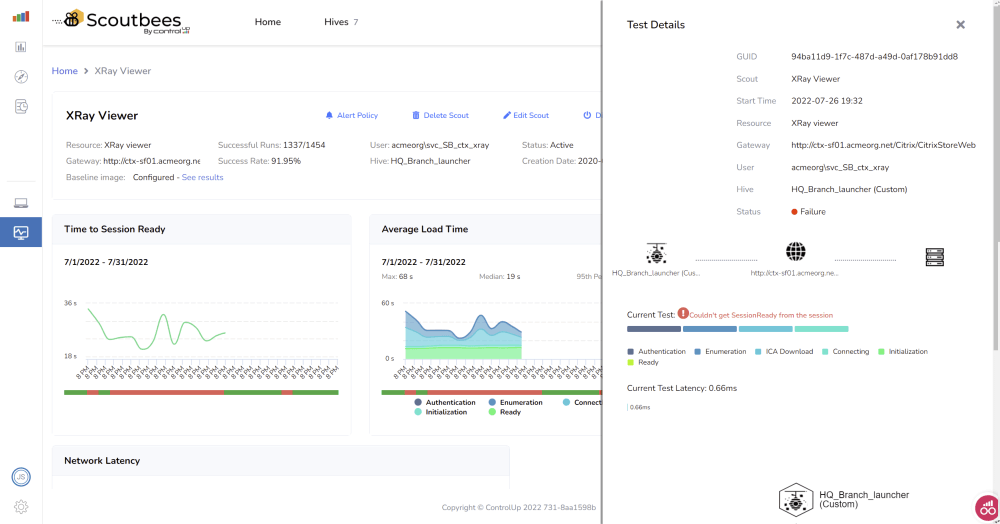Viewport: 1000px width, 524px height.
Task: Click the compass icon in left sidebar
Action: (x=21, y=77)
